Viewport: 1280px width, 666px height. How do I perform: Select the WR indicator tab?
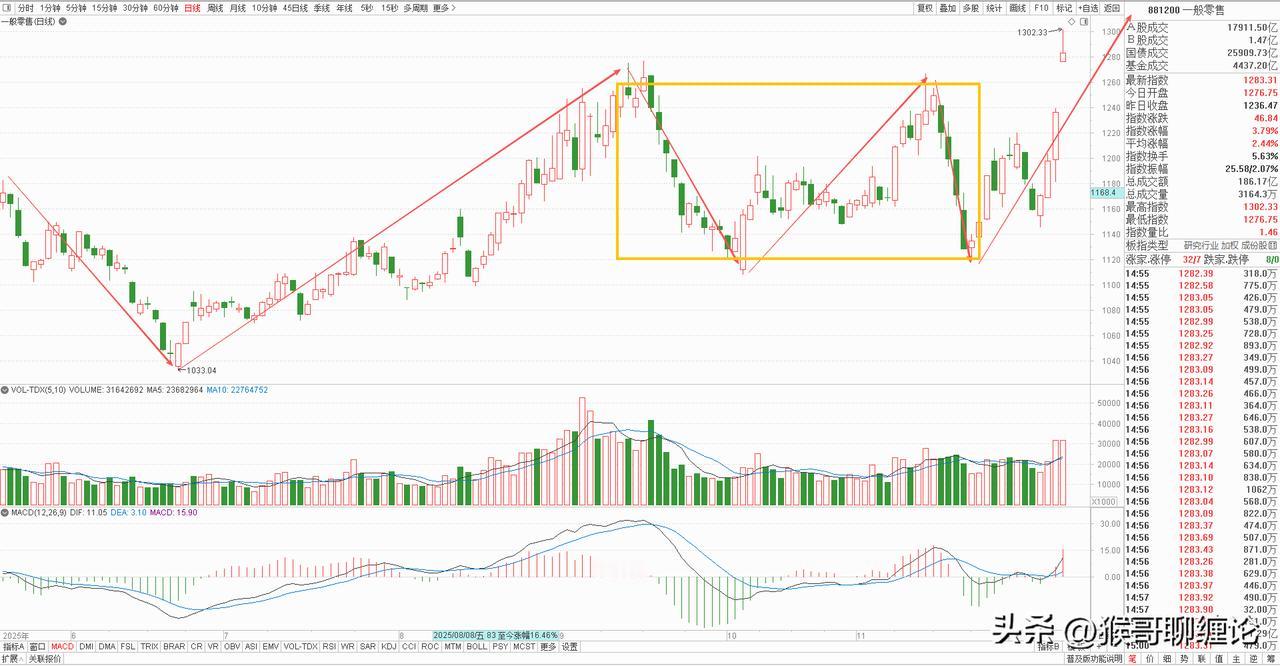tap(347, 646)
